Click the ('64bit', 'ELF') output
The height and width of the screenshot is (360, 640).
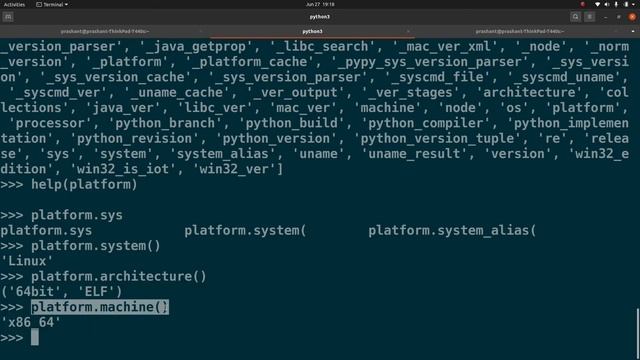61,292
